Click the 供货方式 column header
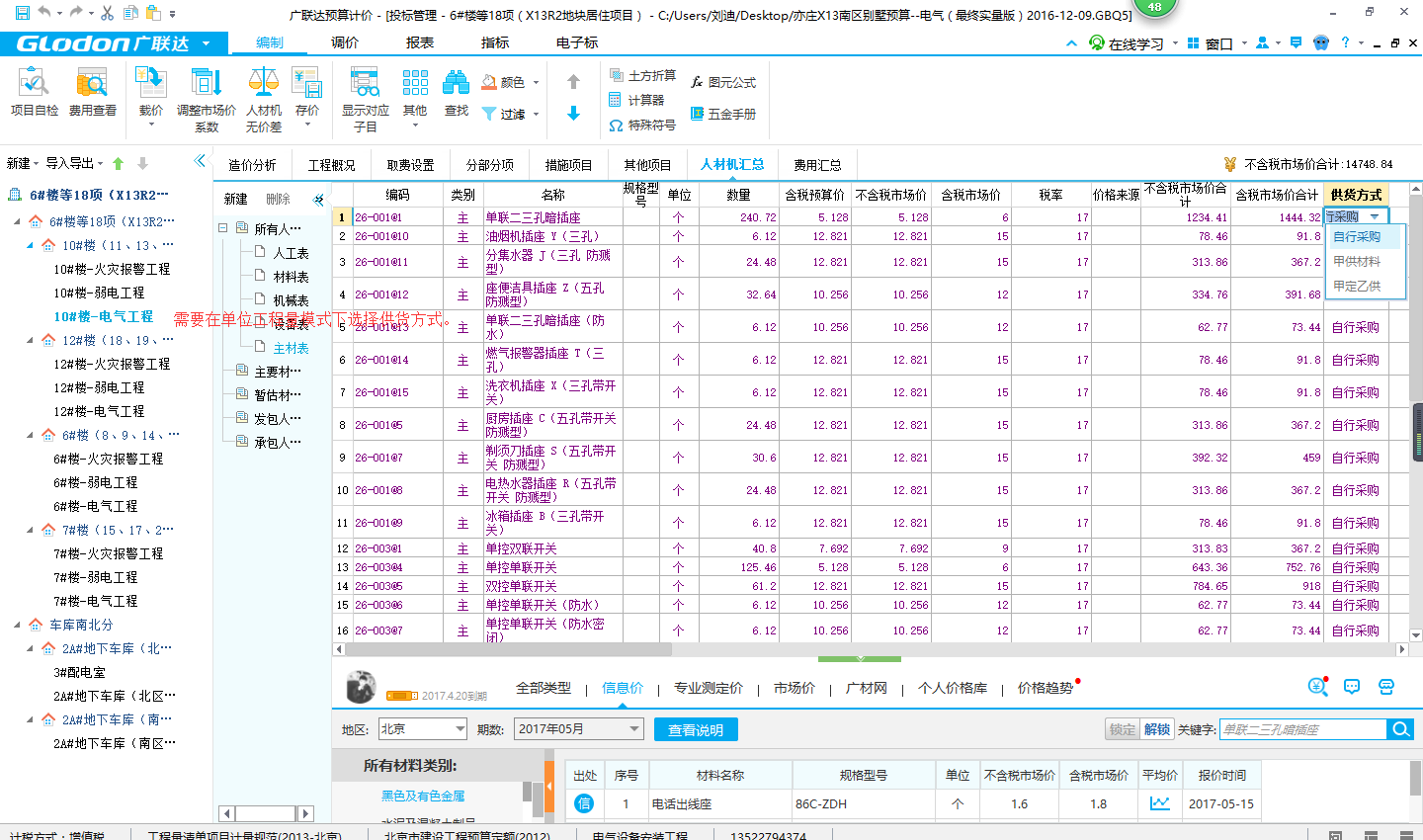This screenshot has width=1423, height=840. coord(1357,195)
